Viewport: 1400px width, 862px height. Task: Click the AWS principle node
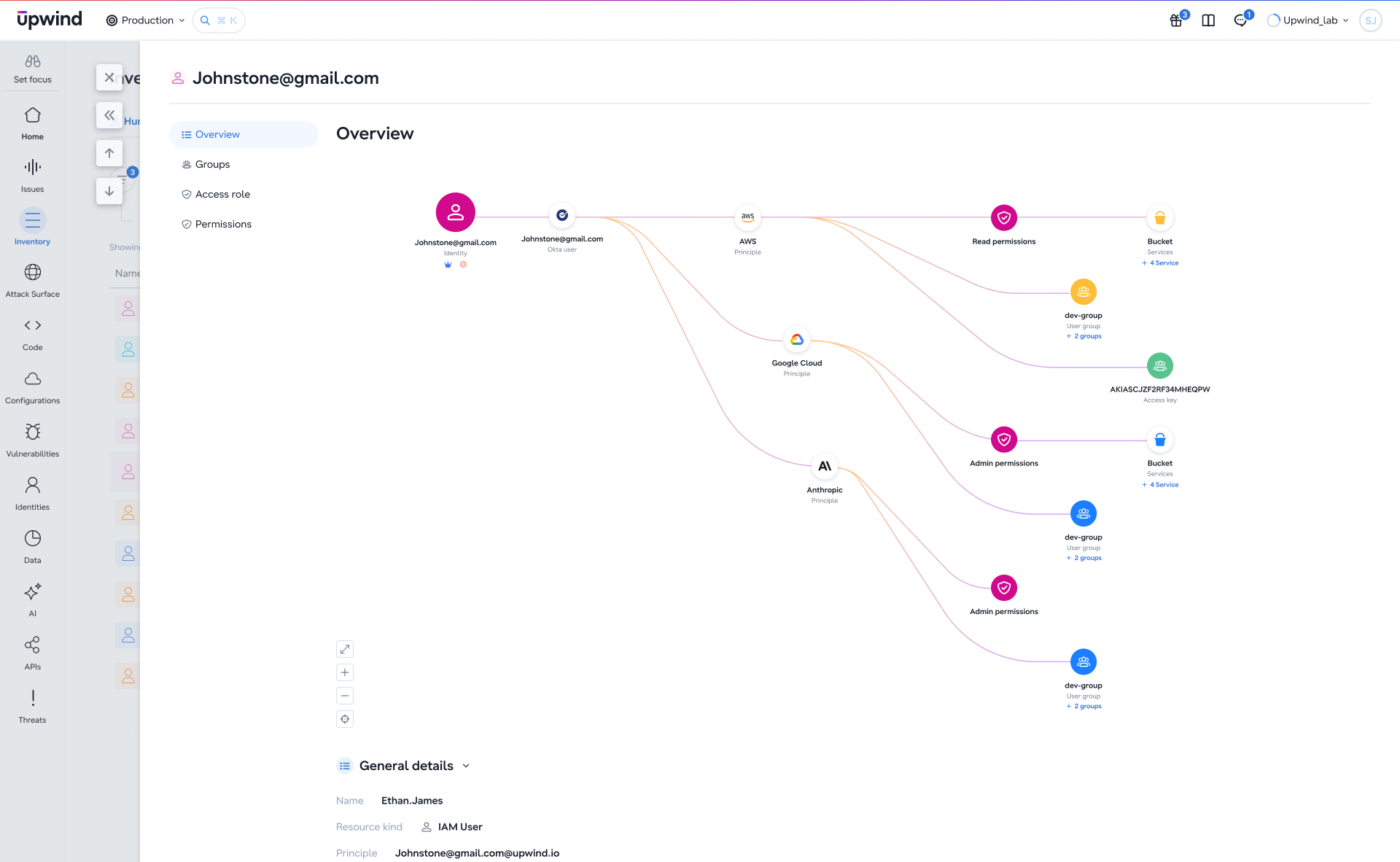[x=747, y=217]
